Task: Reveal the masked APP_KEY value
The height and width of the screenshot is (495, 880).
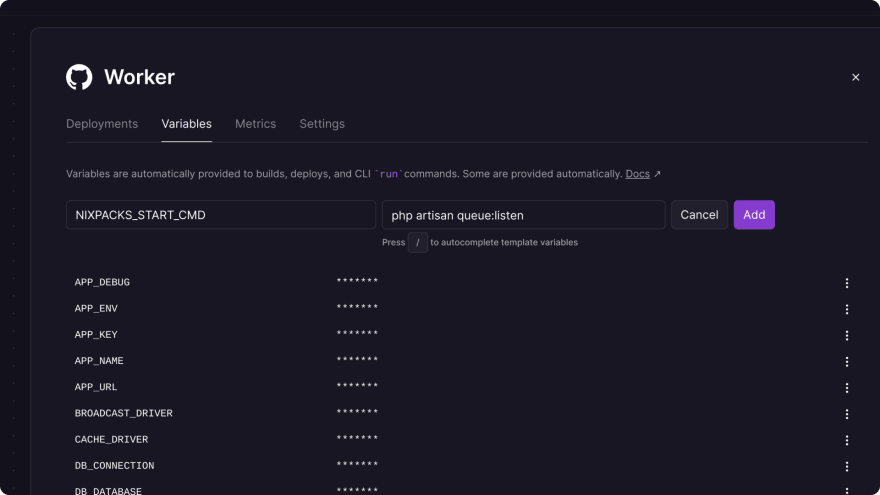Action: [357, 335]
